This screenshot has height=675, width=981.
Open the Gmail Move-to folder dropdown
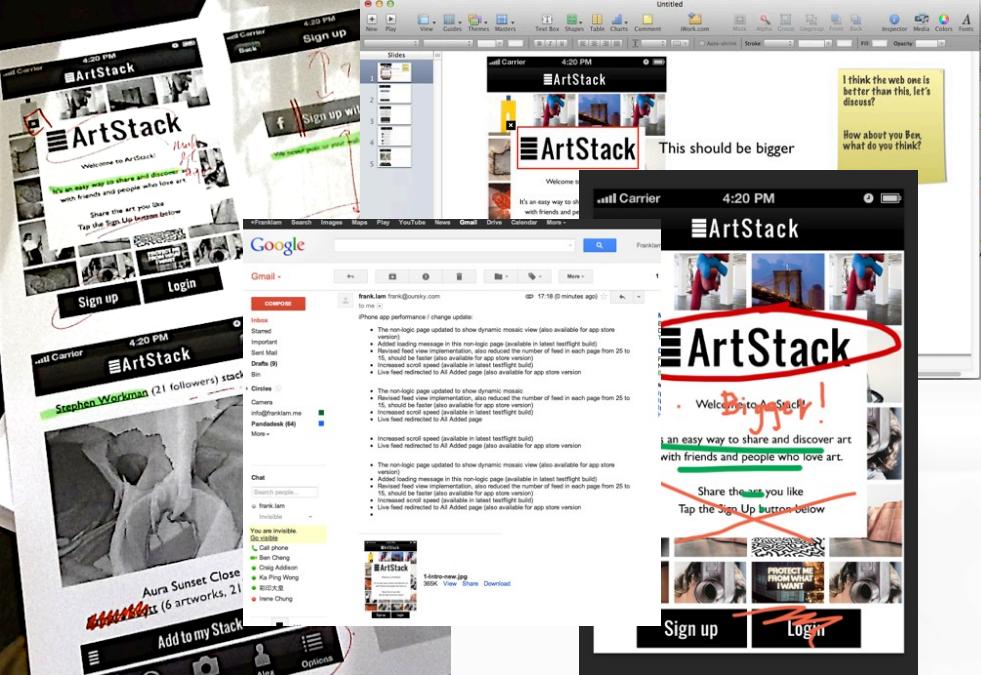tap(499, 276)
